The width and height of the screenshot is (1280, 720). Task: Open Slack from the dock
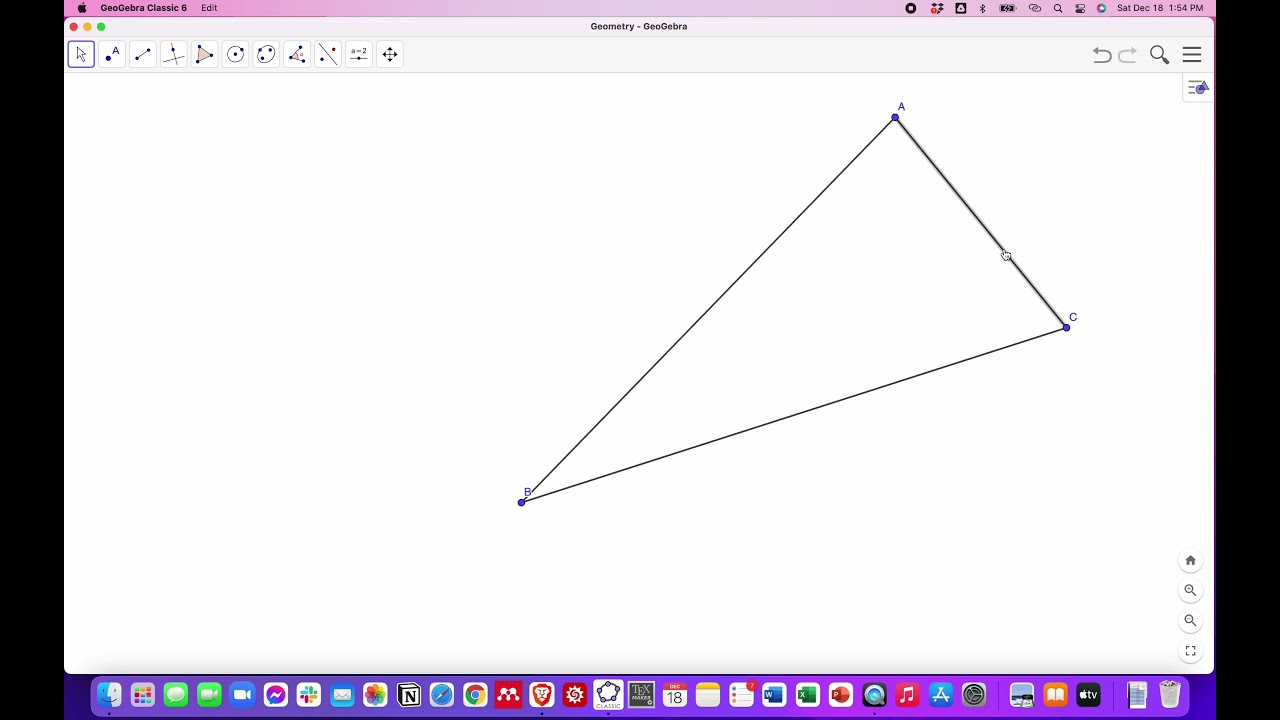309,694
